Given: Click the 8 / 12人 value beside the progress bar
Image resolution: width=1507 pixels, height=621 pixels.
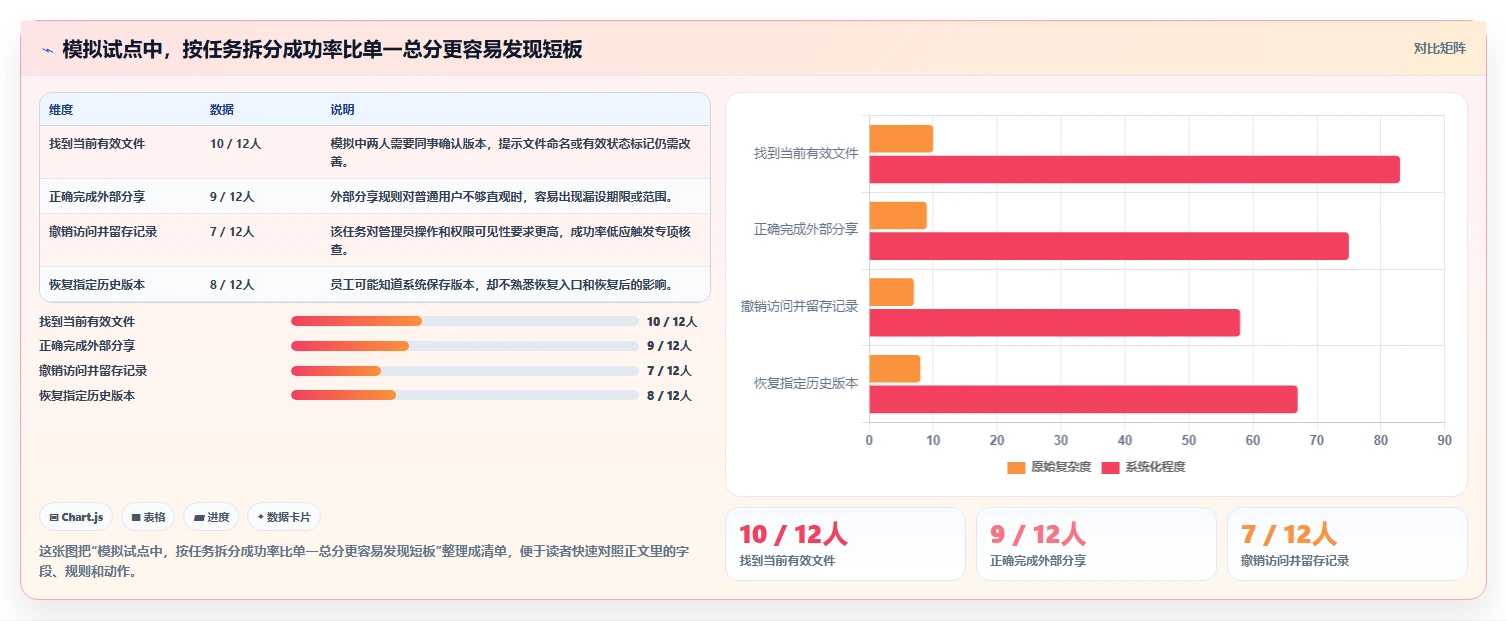Looking at the screenshot, I should click(669, 395).
